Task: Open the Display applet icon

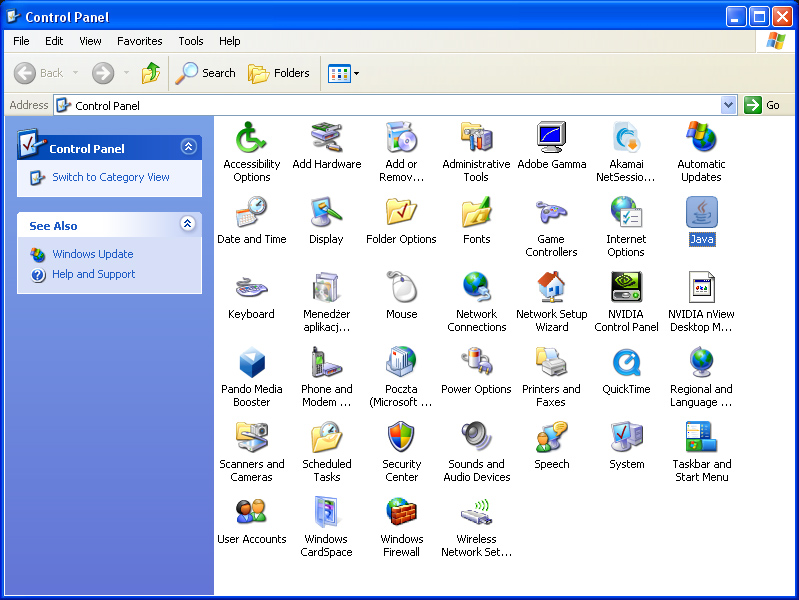Action: coord(326,213)
